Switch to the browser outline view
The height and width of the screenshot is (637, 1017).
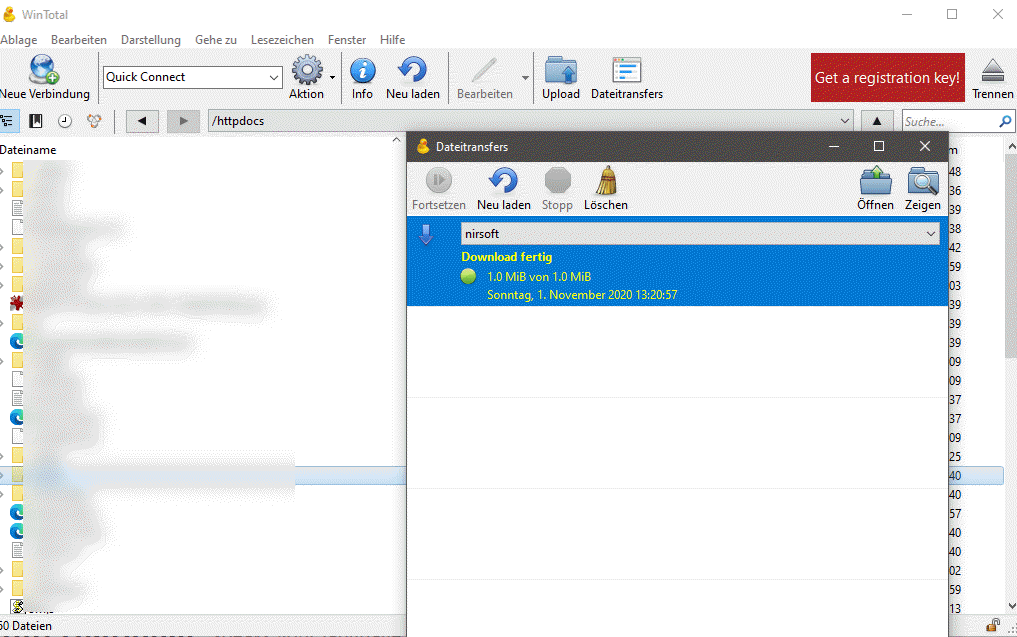[x=8, y=121]
